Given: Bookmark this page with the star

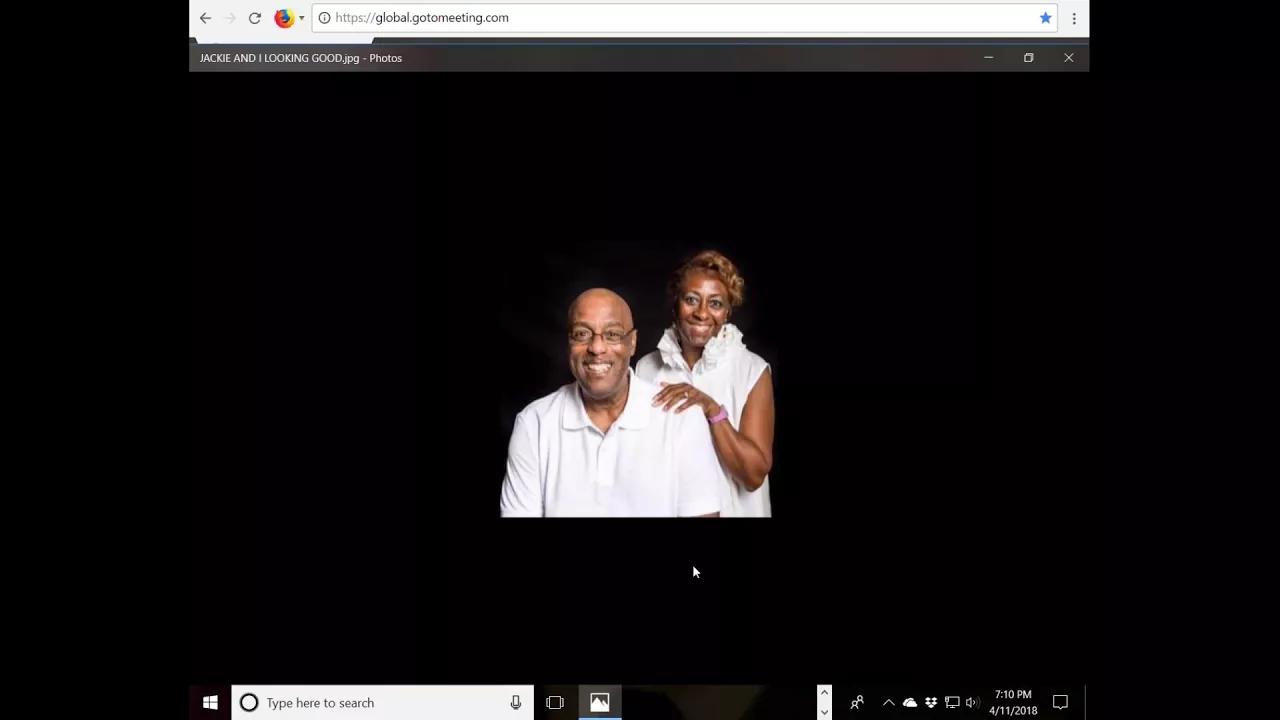Looking at the screenshot, I should [x=1045, y=18].
